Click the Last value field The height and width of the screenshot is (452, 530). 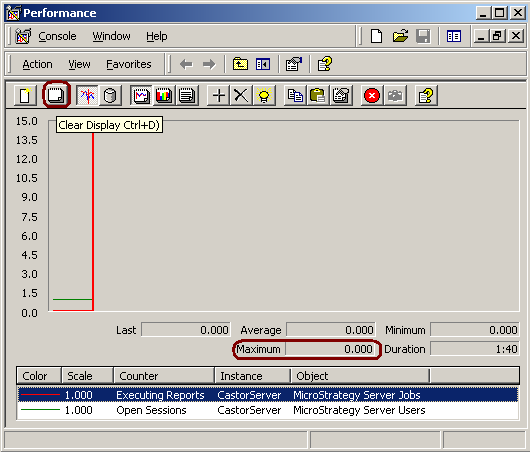[x=186, y=330]
